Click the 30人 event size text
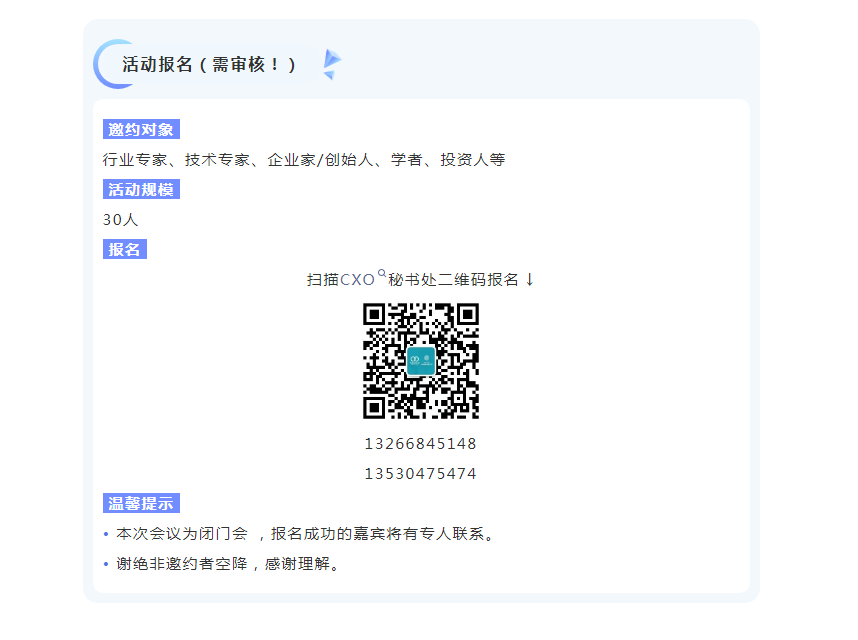This screenshot has width=858, height=640. (x=120, y=220)
